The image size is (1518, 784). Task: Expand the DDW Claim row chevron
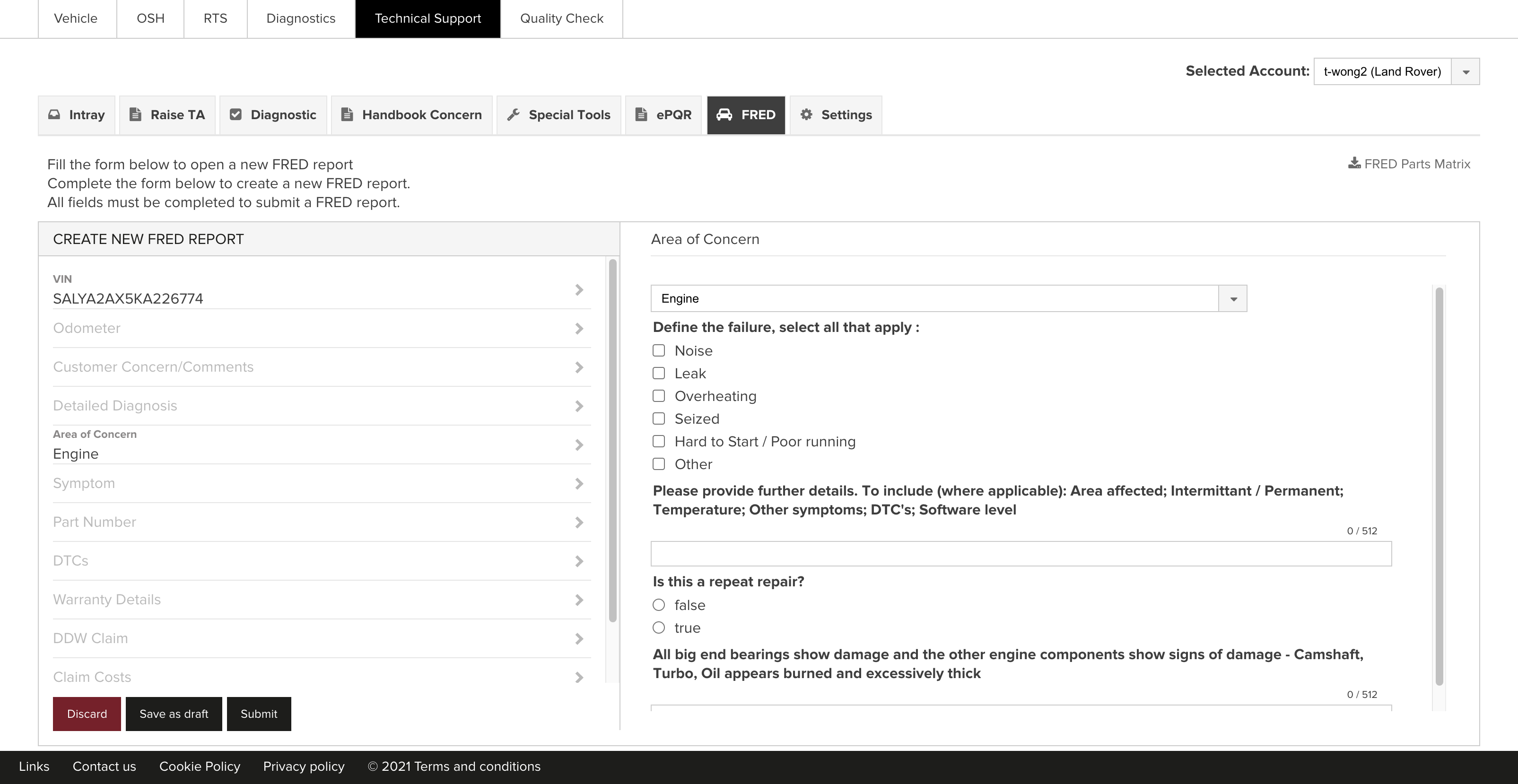tap(579, 639)
